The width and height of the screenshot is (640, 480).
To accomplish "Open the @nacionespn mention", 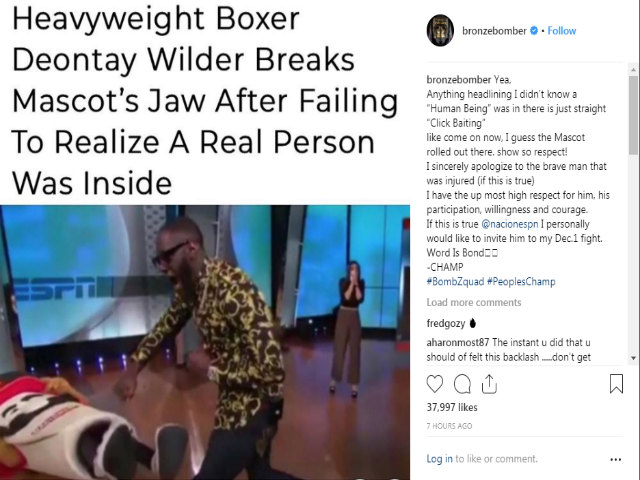I will pyautogui.click(x=510, y=224).
